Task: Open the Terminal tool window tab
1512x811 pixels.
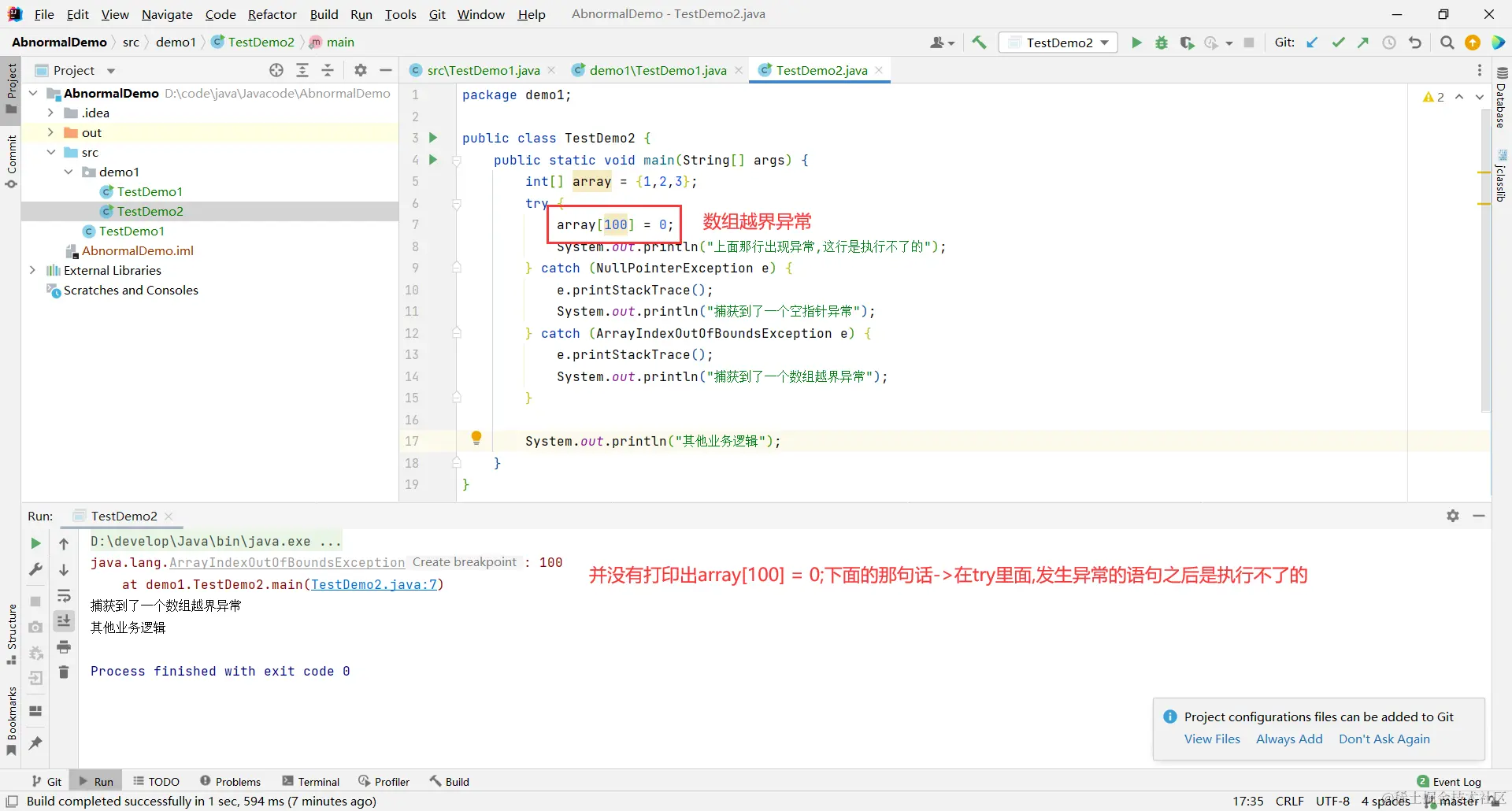Action: (311, 781)
